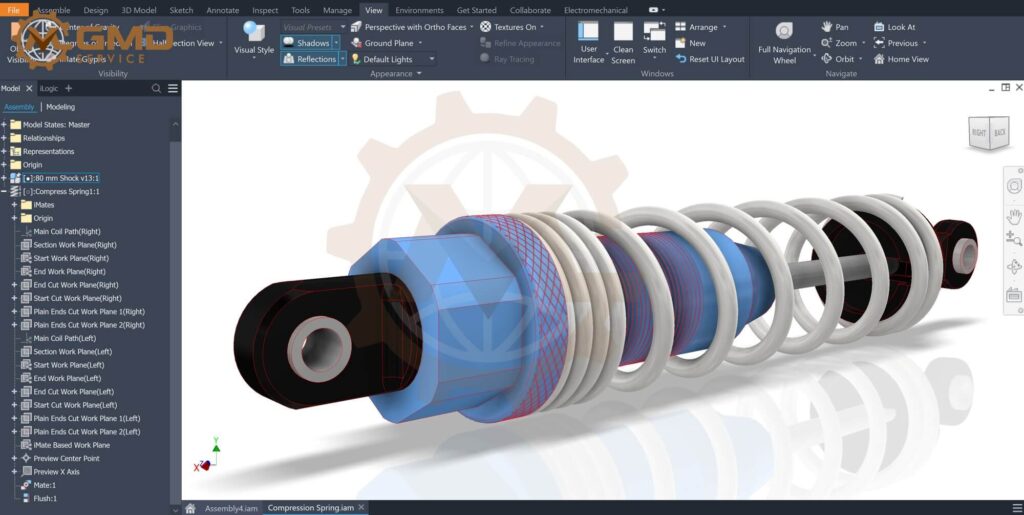Click the Ground Plane icon
Viewport: 1024px width, 515px height.
pos(357,43)
